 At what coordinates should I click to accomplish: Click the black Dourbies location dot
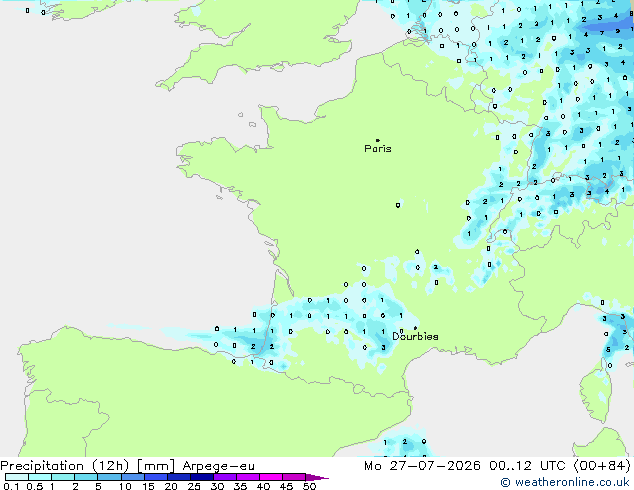point(415,328)
